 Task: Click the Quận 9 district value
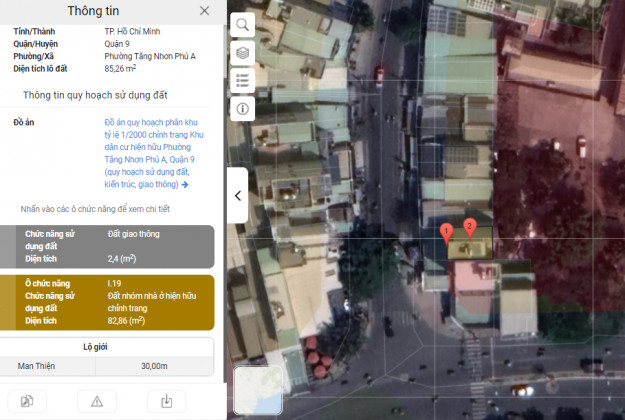[117, 44]
